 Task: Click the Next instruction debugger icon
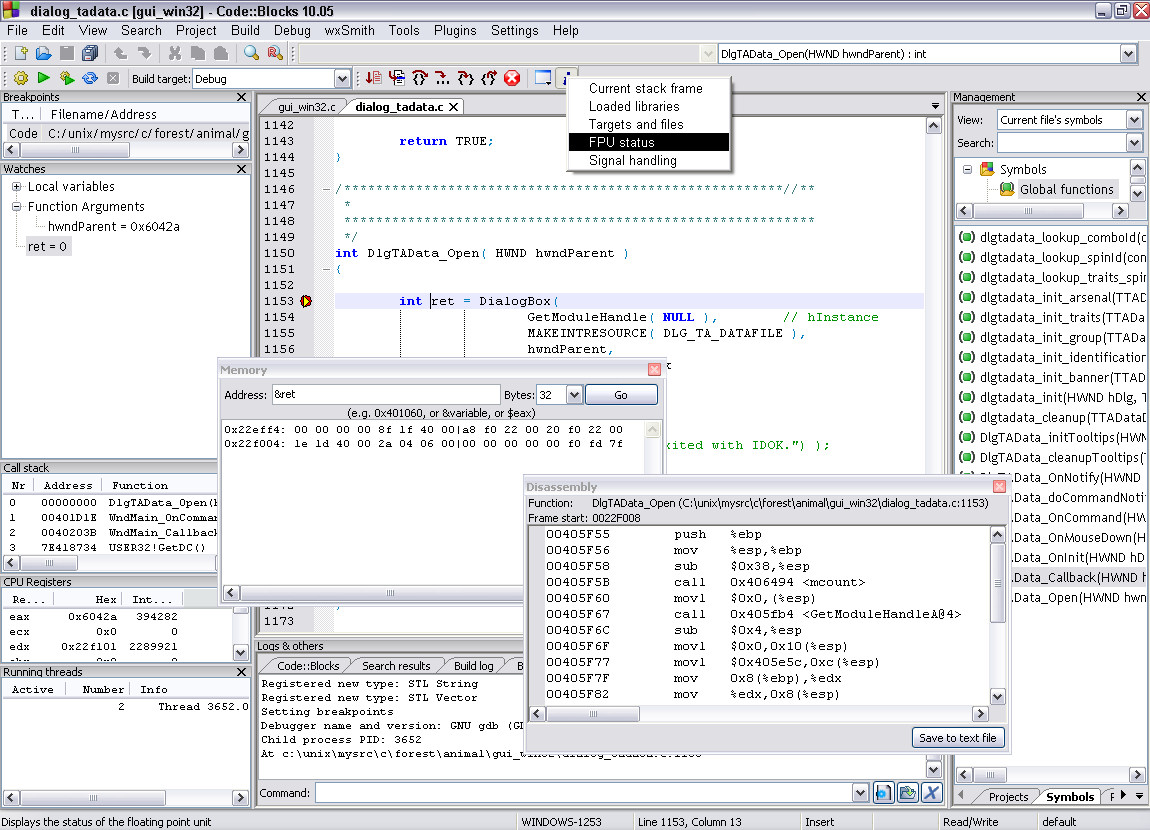coord(442,78)
